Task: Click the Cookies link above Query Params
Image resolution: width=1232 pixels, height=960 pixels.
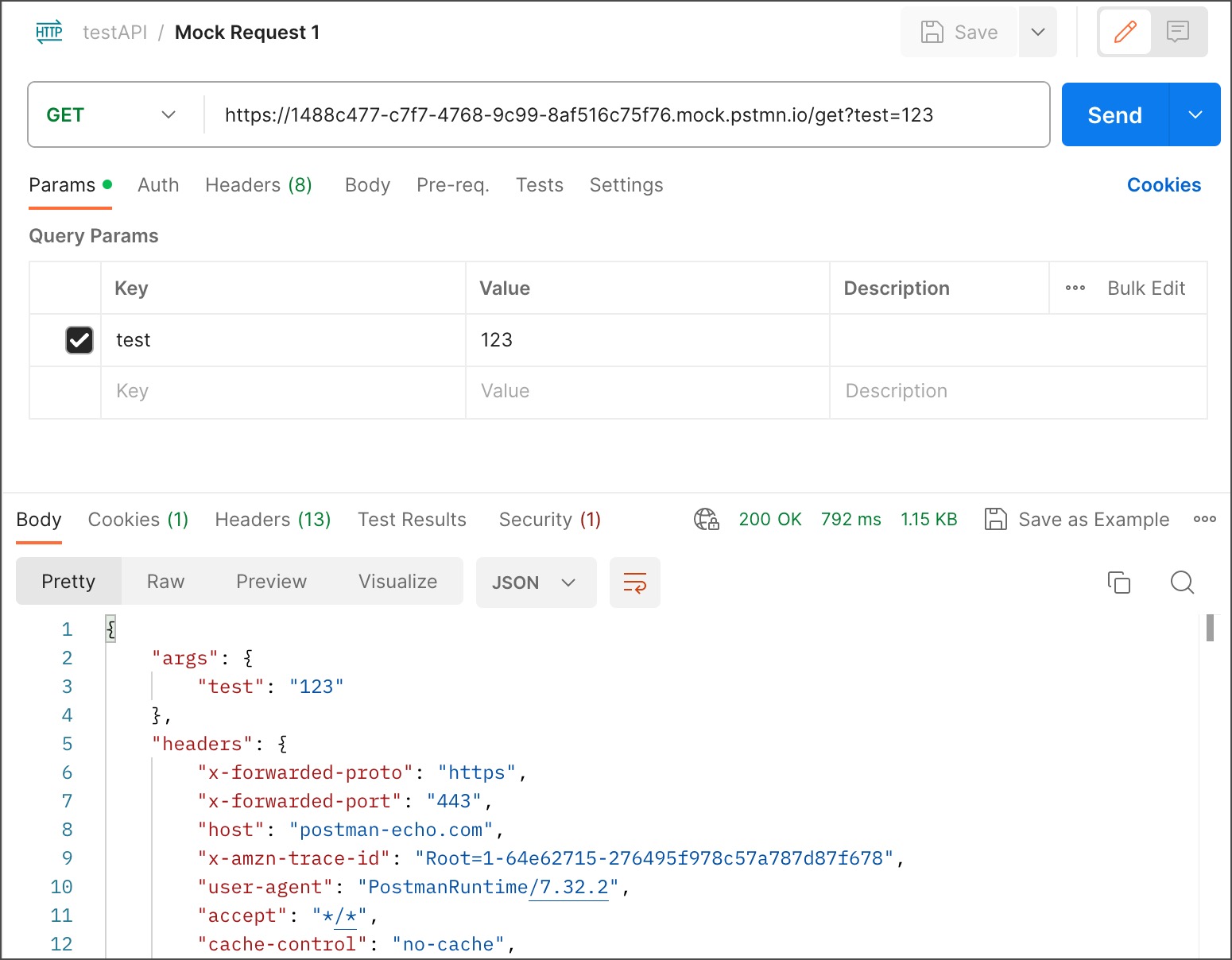Action: pos(1164,185)
